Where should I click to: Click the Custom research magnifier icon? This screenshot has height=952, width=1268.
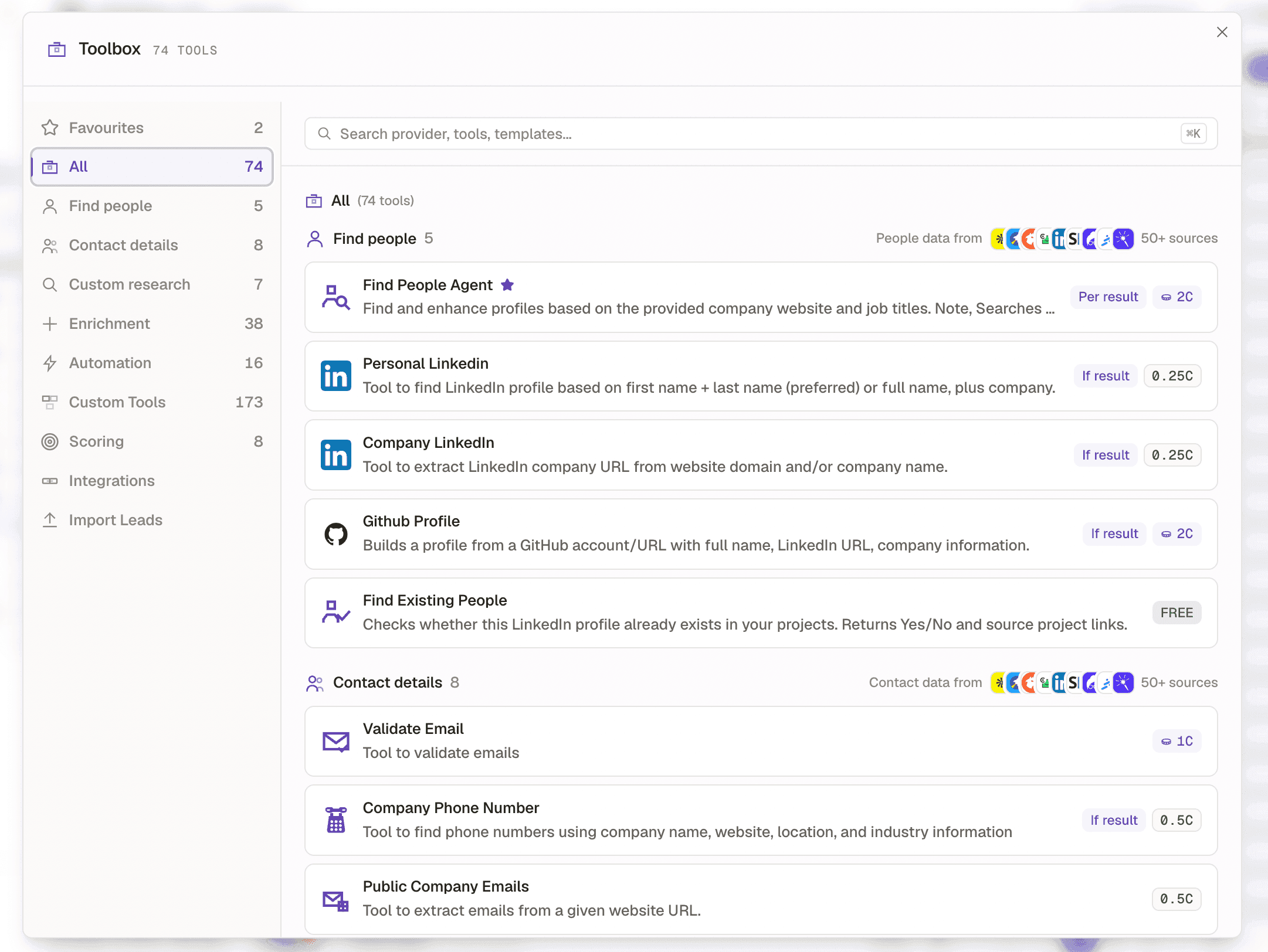(x=50, y=284)
